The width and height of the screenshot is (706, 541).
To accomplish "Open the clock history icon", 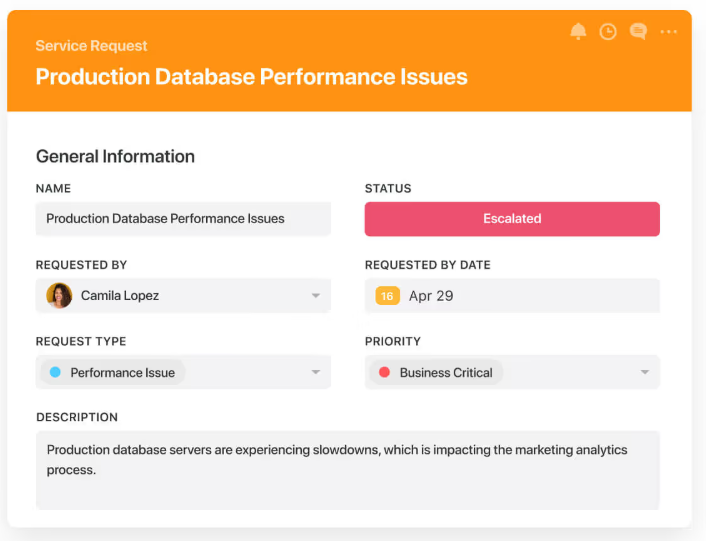I will pyautogui.click(x=608, y=32).
